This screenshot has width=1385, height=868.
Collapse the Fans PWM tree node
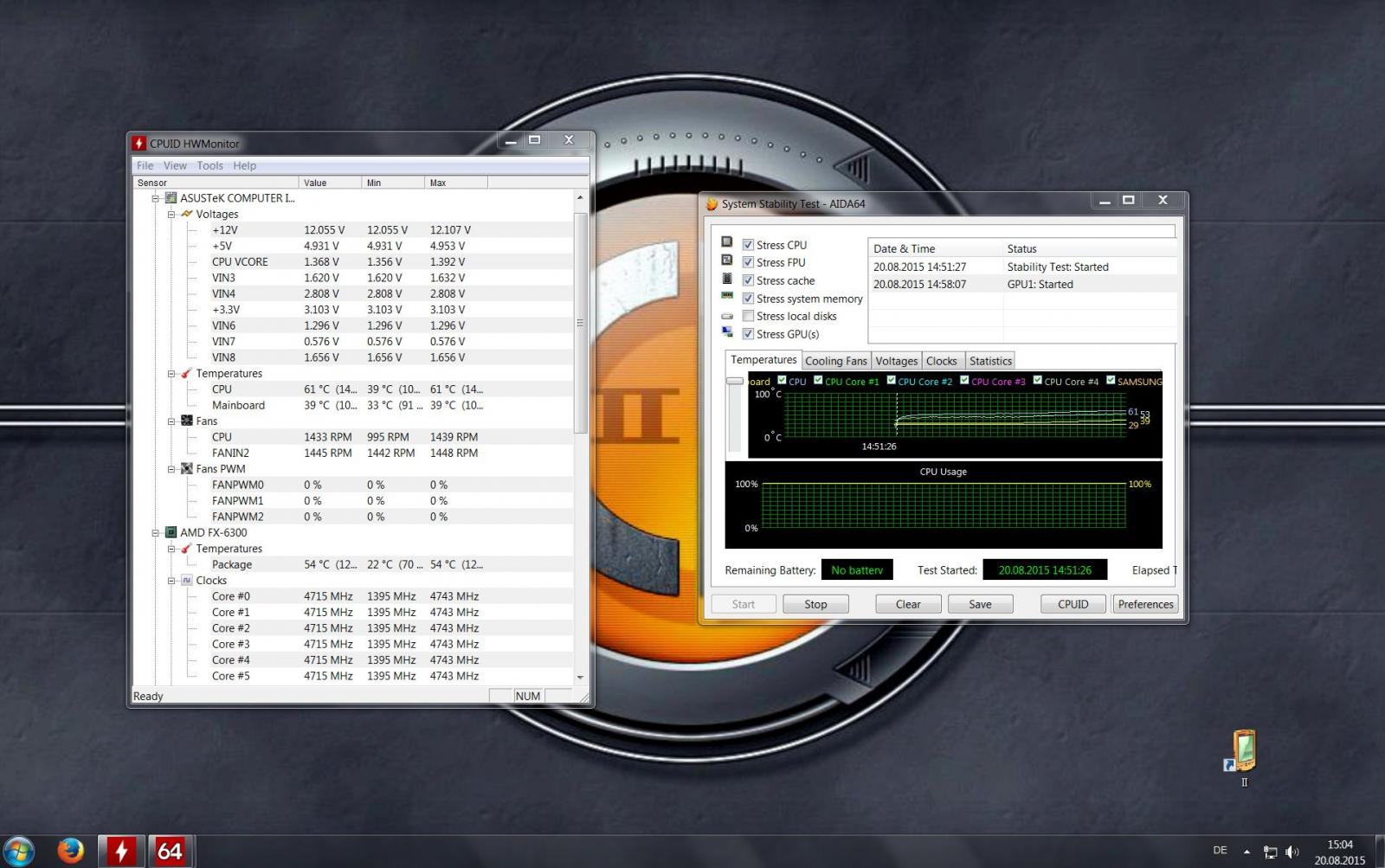[171, 468]
